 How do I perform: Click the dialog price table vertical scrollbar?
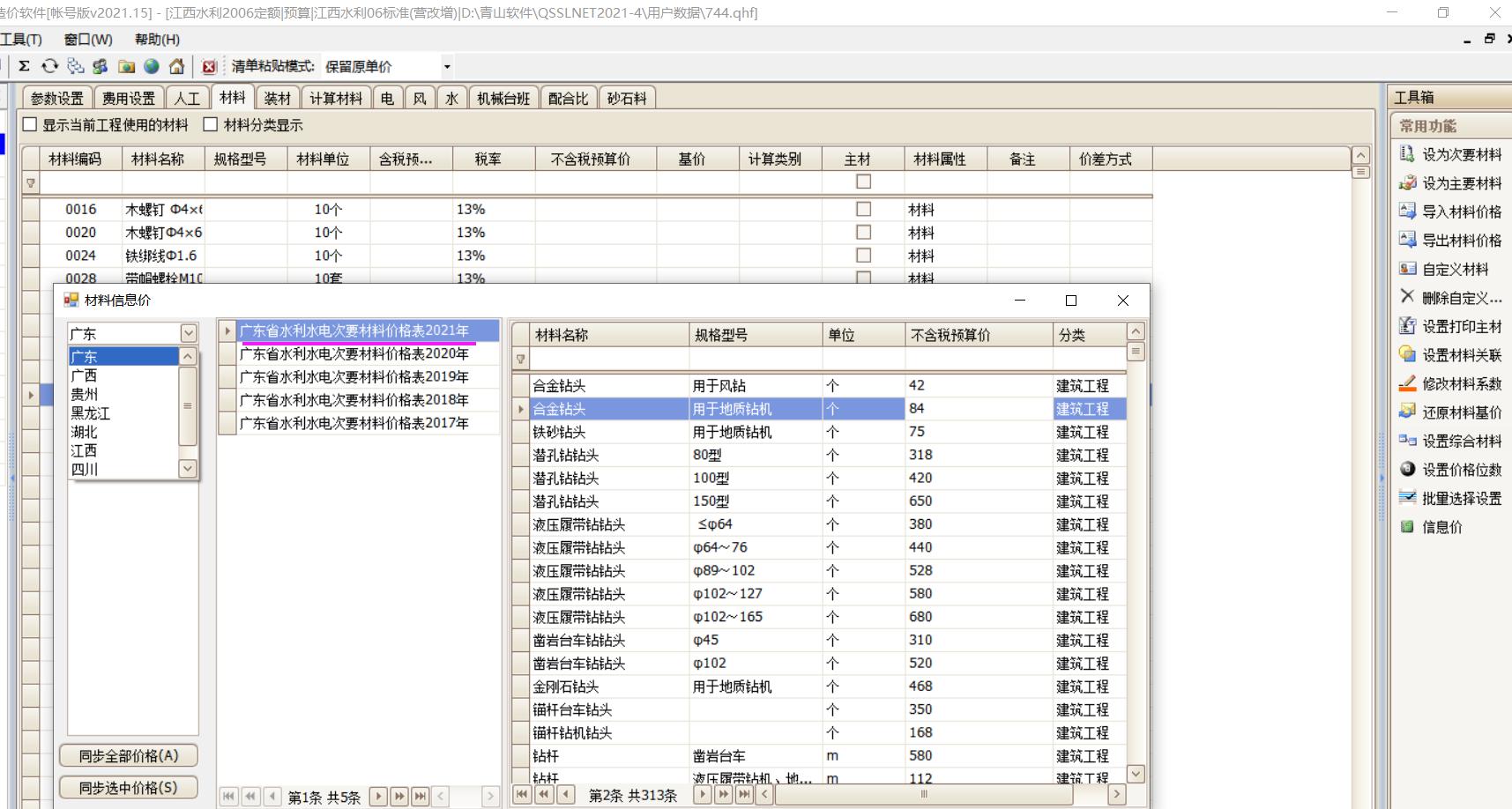[x=1136, y=553]
